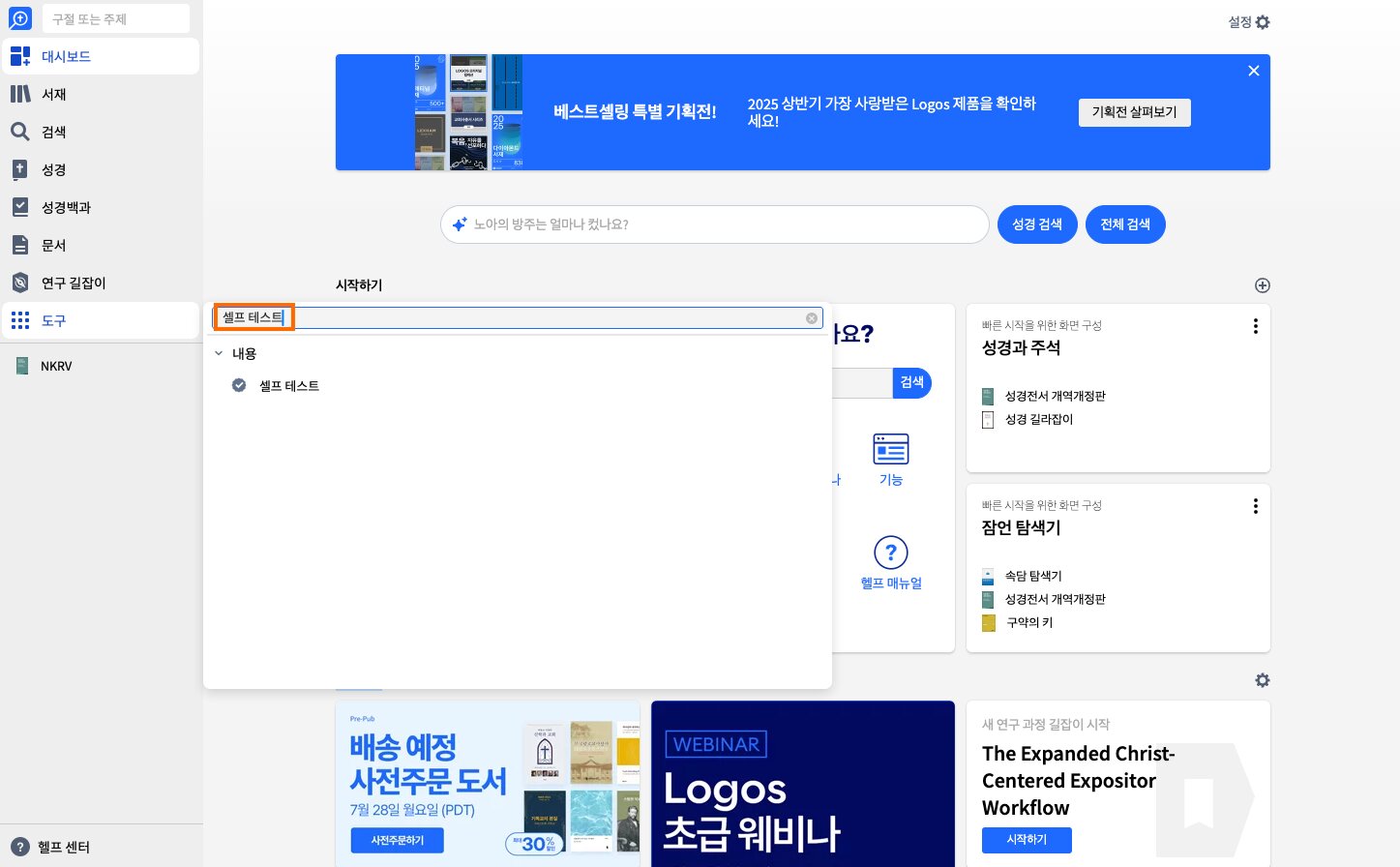
Task: Open 잠언 탐색기 layout title
Action: click(1022, 528)
